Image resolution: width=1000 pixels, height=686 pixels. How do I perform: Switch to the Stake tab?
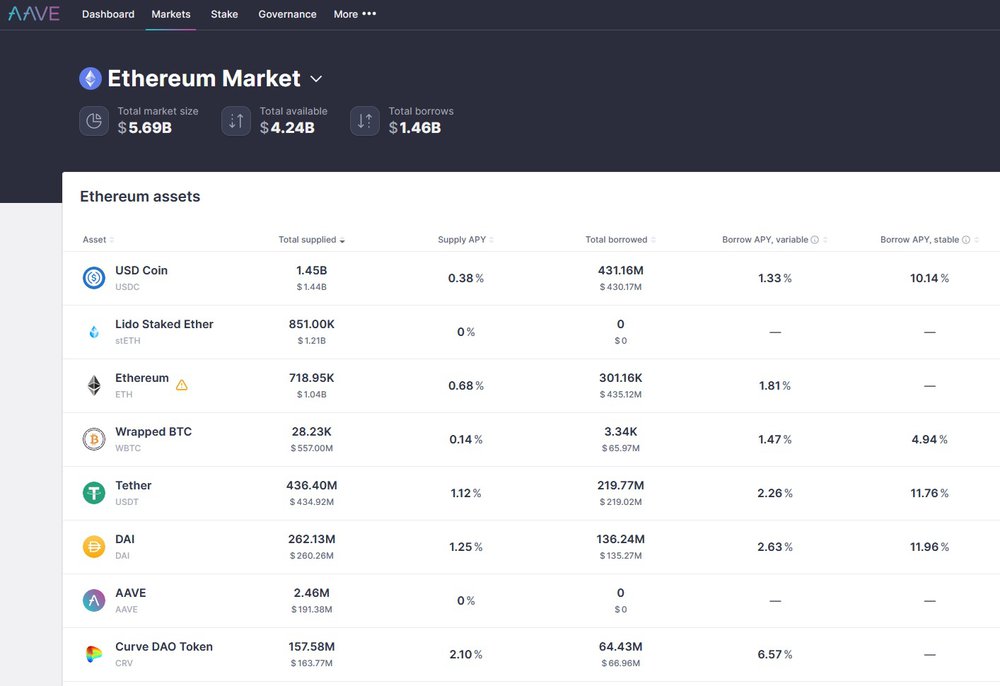[224, 14]
